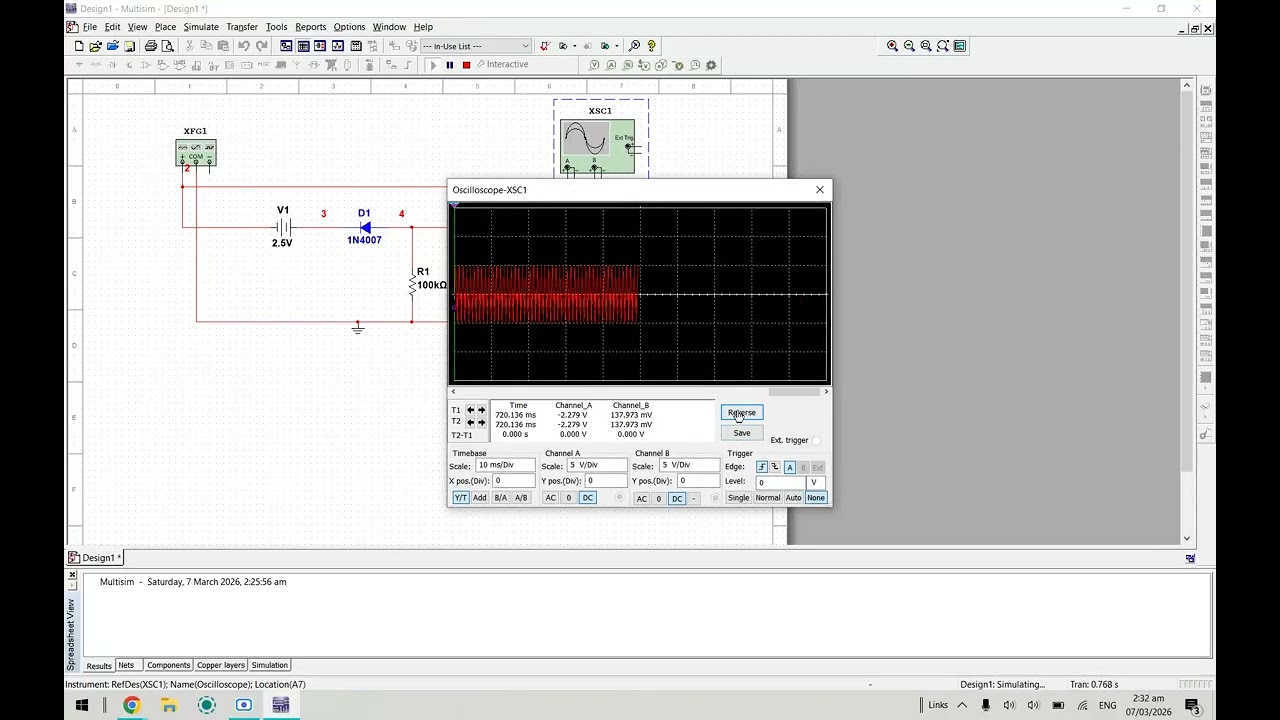Move cursor T2 right in oscilloscope

tap(481, 422)
